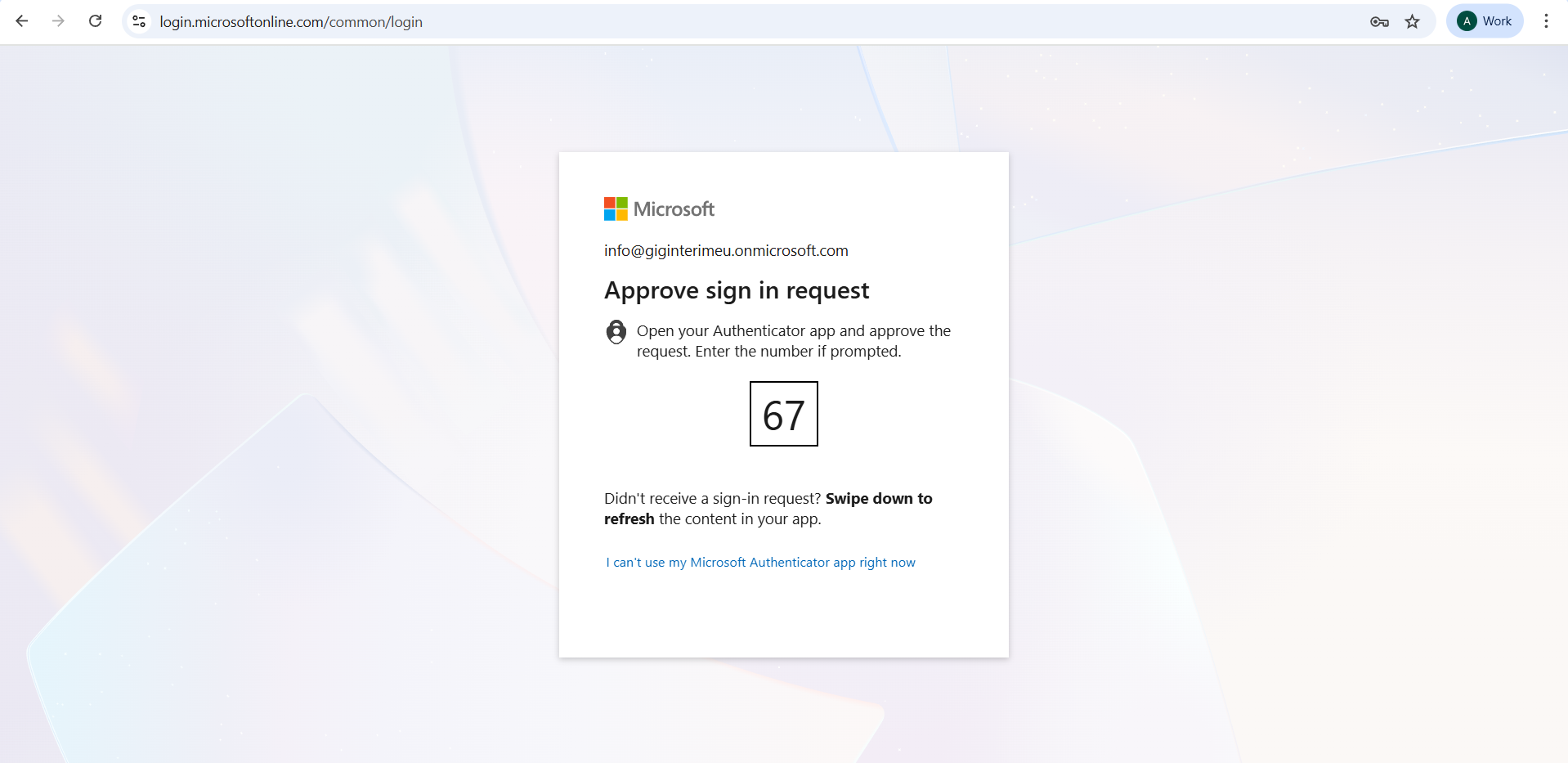The height and width of the screenshot is (763, 1568).
Task: Bookmark this page with the star icon
Action: (1413, 22)
